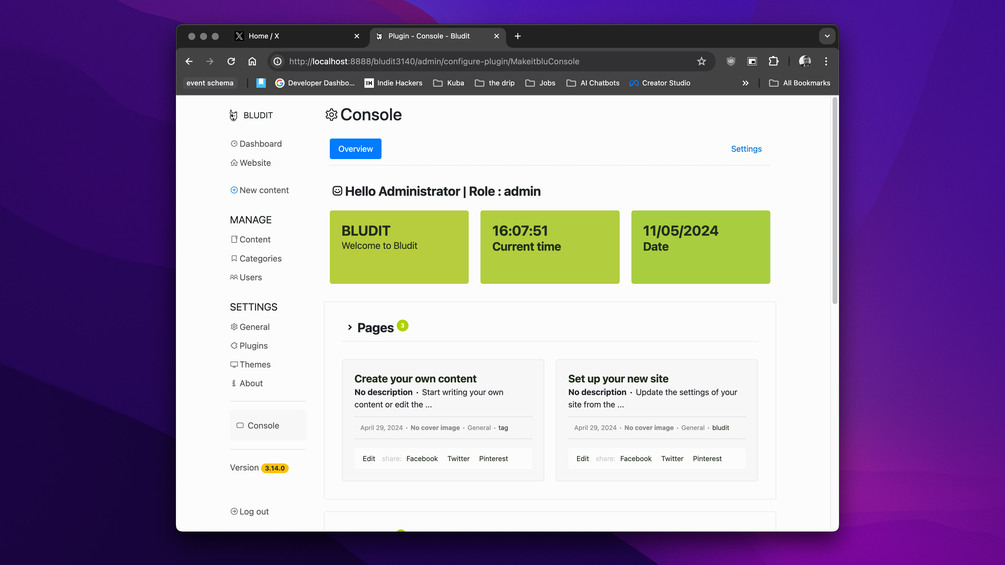Screen dimensions: 1005x565
Task: Open the Chrome three-dot menu
Action: pyautogui.click(x=826, y=61)
